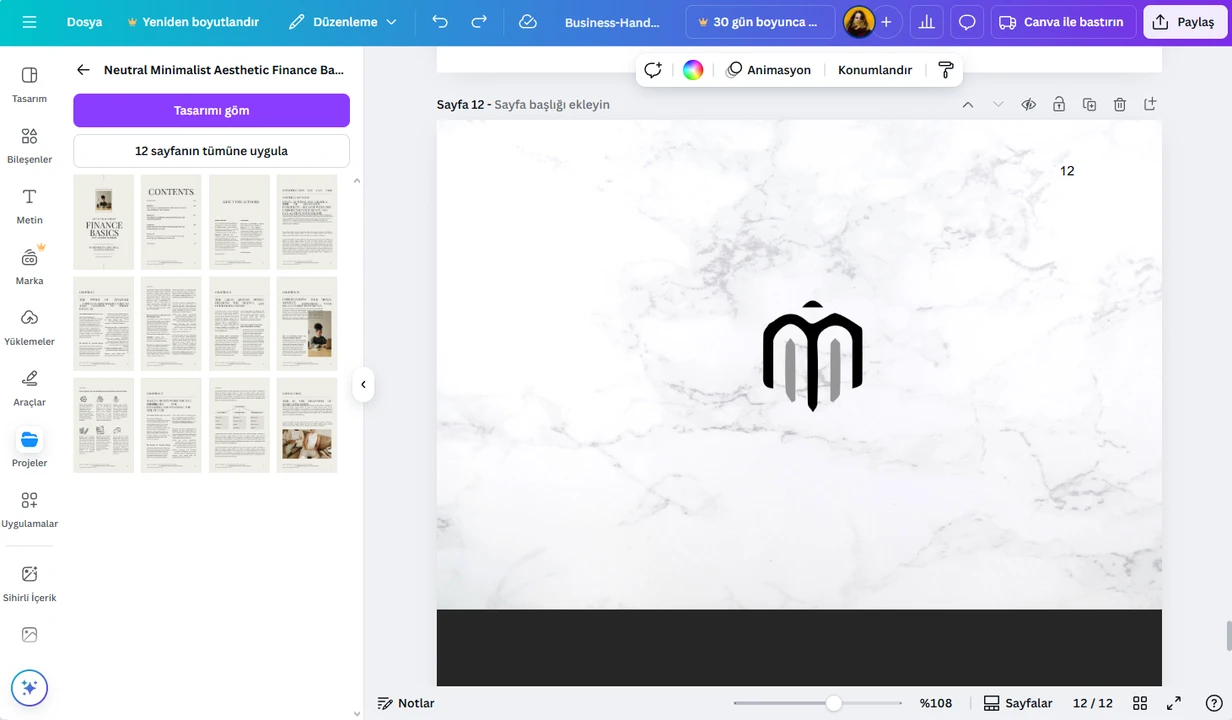The width and height of the screenshot is (1232, 720).
Task: Launch the Canva AI assistant sparkle button
Action: coord(29,688)
